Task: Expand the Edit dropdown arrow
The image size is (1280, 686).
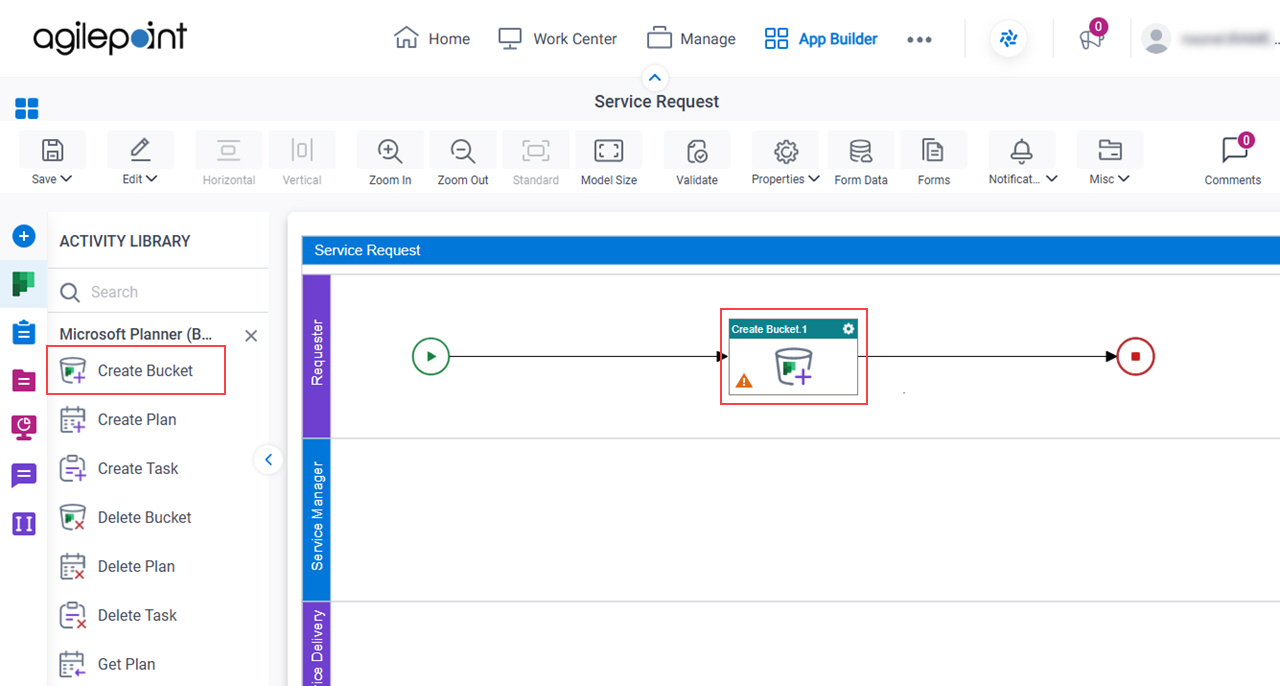Action: click(152, 179)
